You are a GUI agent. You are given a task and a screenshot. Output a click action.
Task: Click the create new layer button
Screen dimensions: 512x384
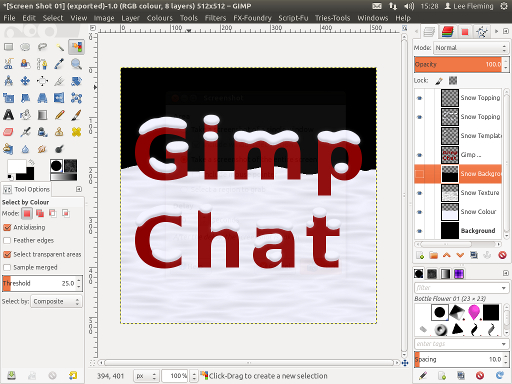(x=420, y=255)
